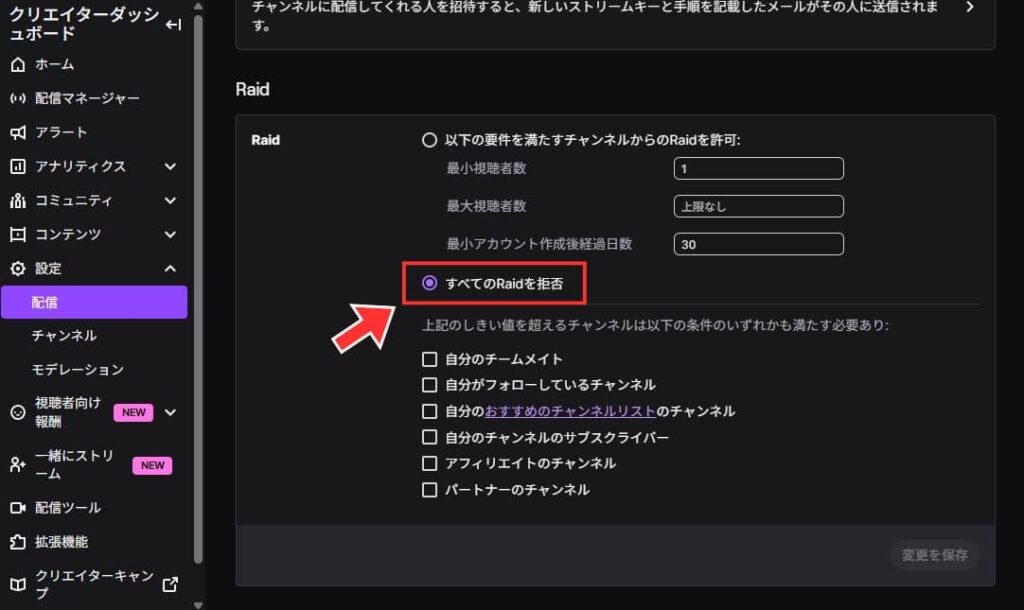Viewport: 1024px width, 610px height.
Task: Click the Alerts megaphone icon
Action: pyautogui.click(x=18, y=133)
